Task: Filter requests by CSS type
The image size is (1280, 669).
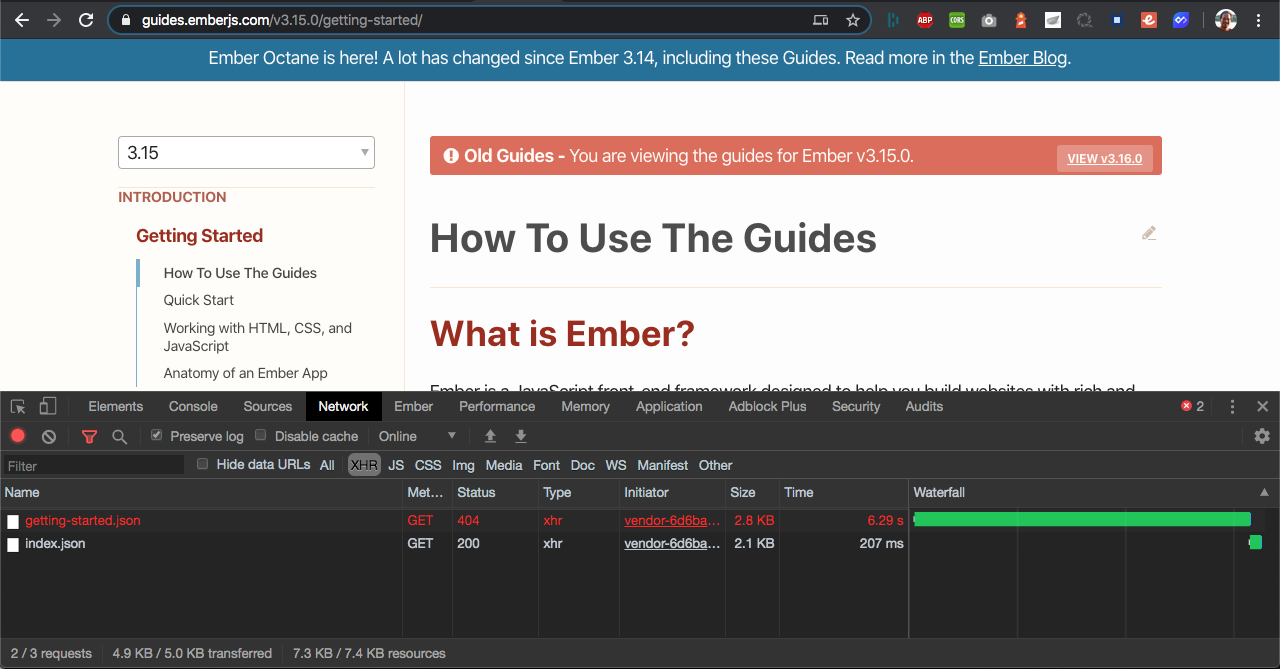Action: coord(428,465)
